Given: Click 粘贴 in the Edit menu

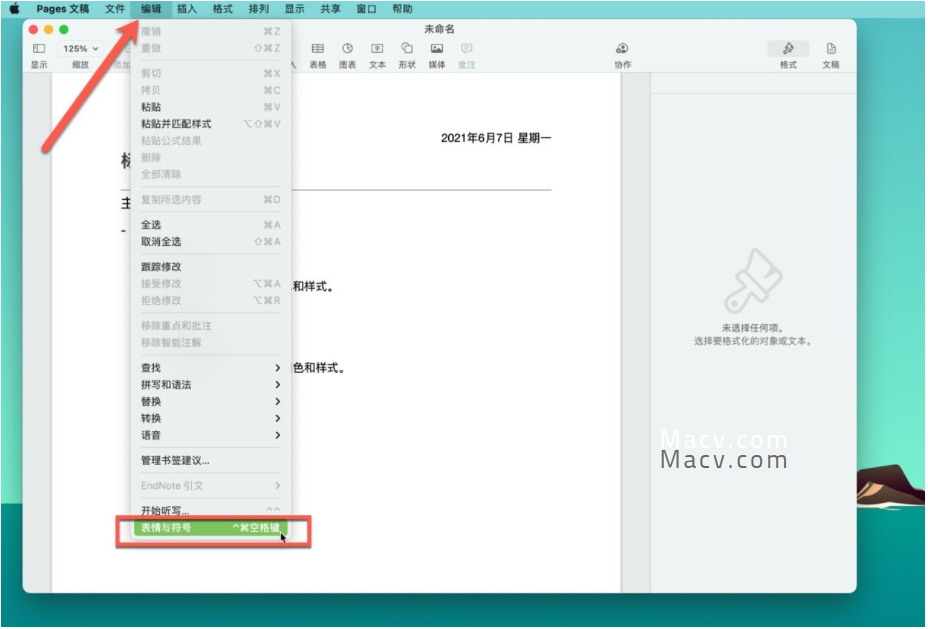Looking at the screenshot, I should tap(152, 107).
